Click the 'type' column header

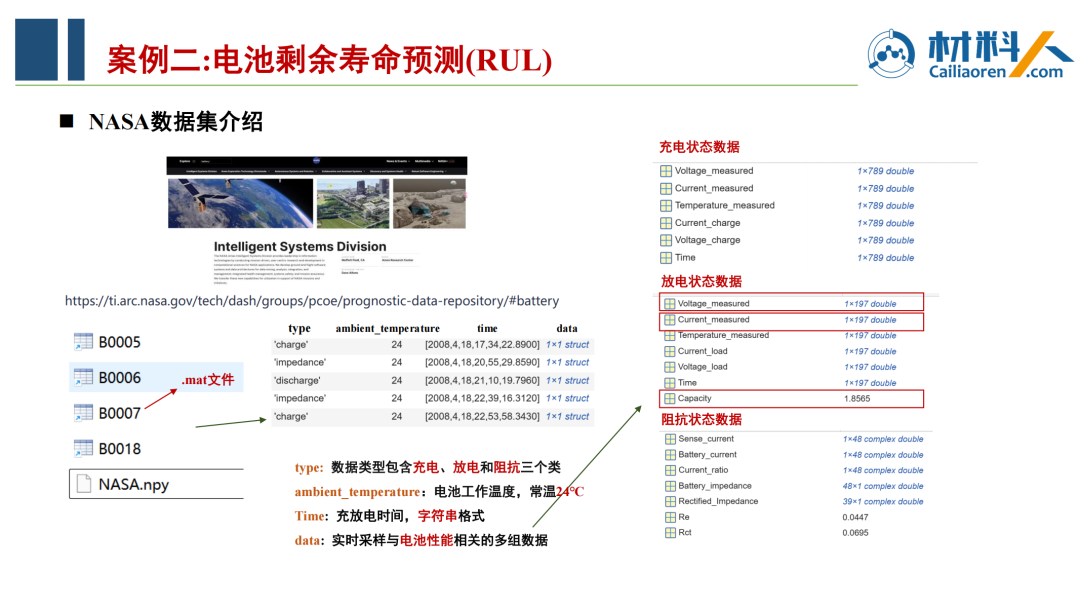click(299, 328)
